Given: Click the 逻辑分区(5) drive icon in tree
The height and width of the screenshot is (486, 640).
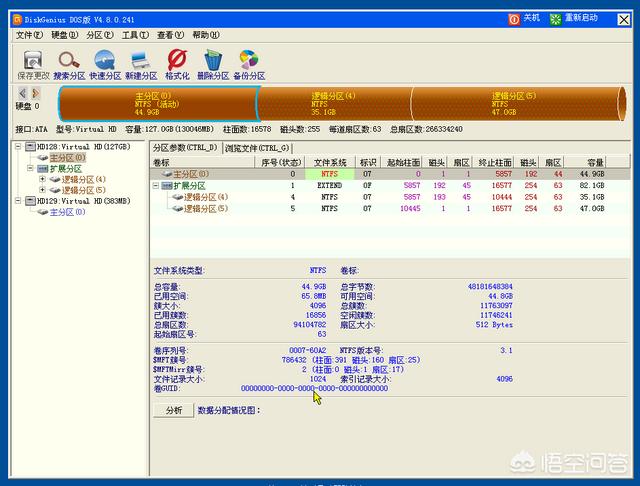Looking at the screenshot, I should tap(55, 190).
